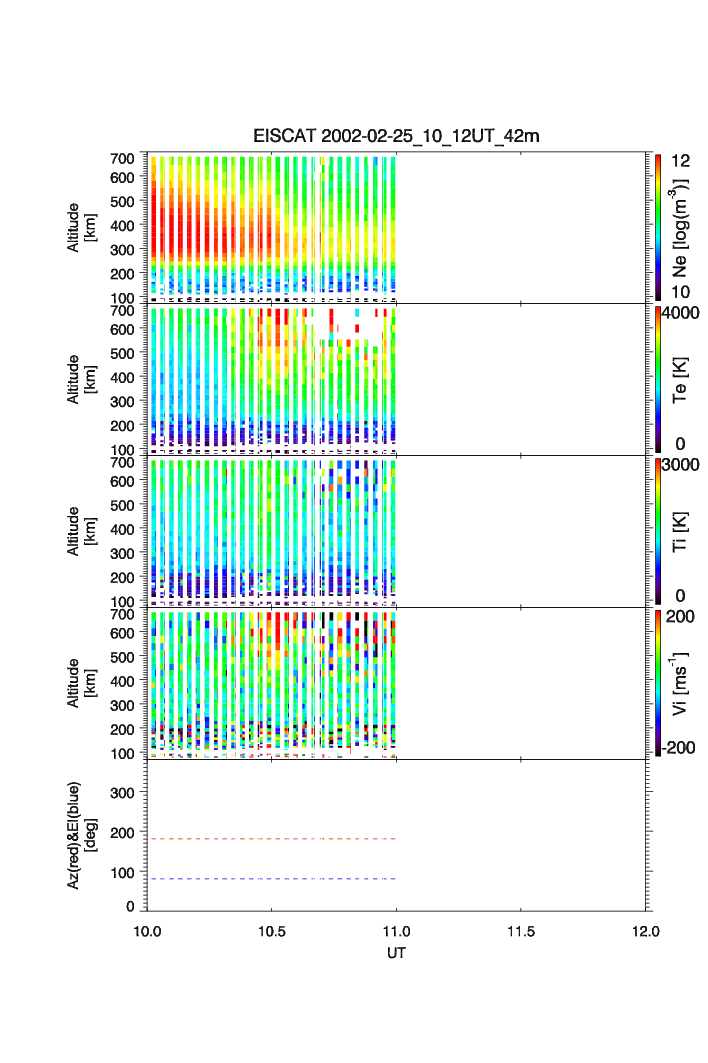Select the 10.0 tick on UT axis

147,931
